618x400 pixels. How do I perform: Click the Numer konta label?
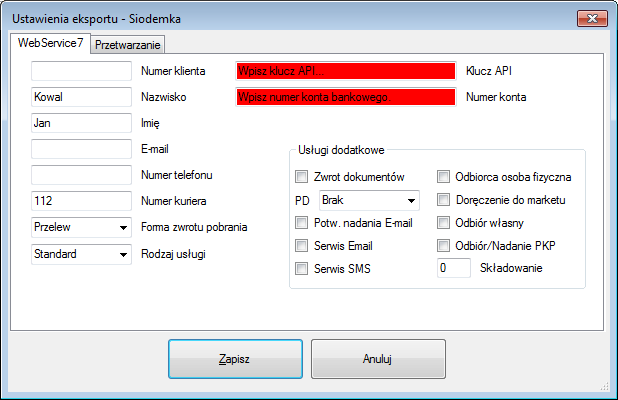click(x=496, y=97)
